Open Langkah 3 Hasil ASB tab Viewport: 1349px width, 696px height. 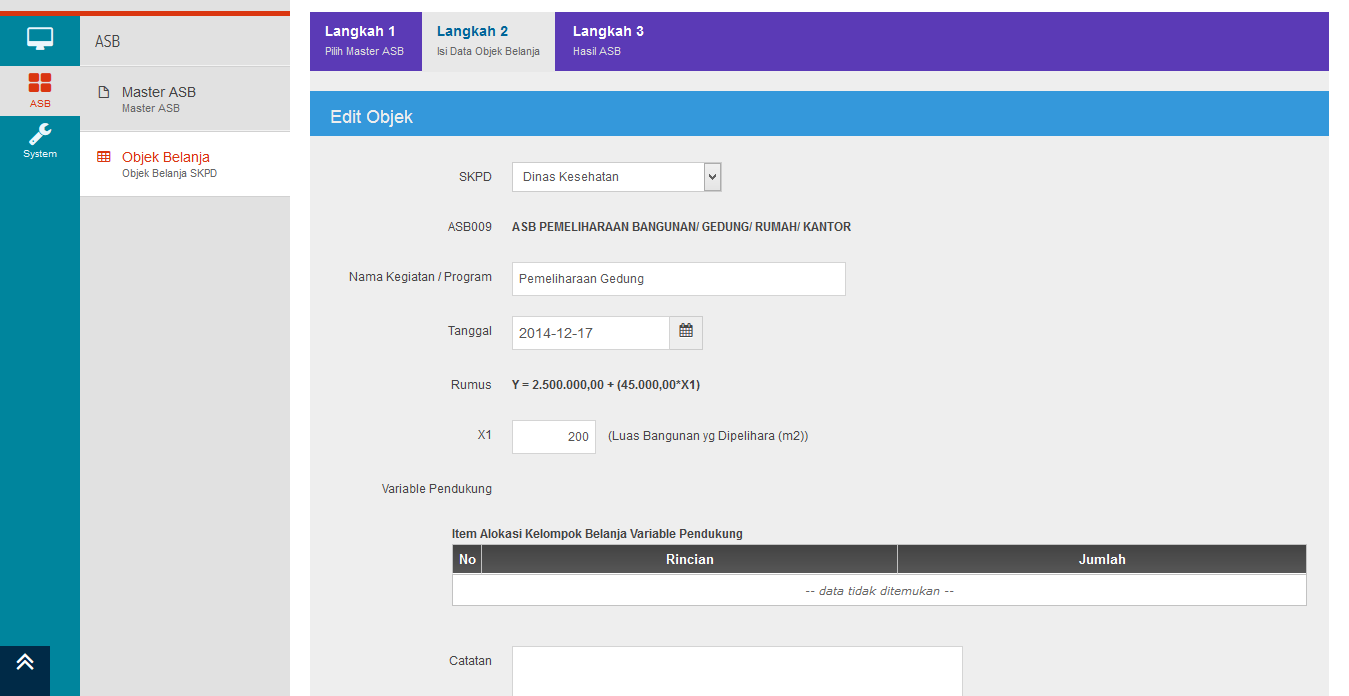click(608, 41)
